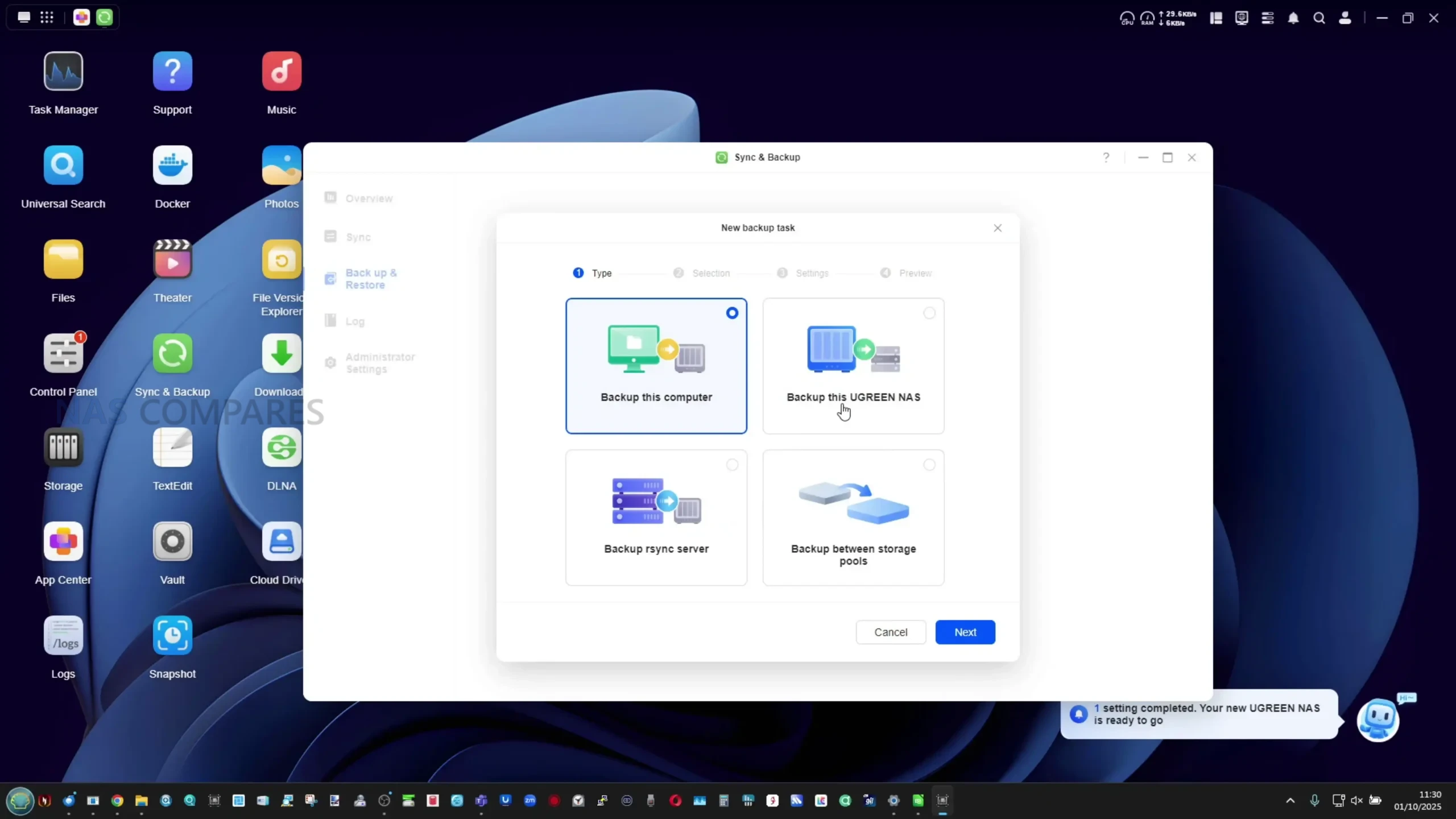The image size is (1456, 819).
Task: Expand hidden system tray icons chevron
Action: (1290, 800)
